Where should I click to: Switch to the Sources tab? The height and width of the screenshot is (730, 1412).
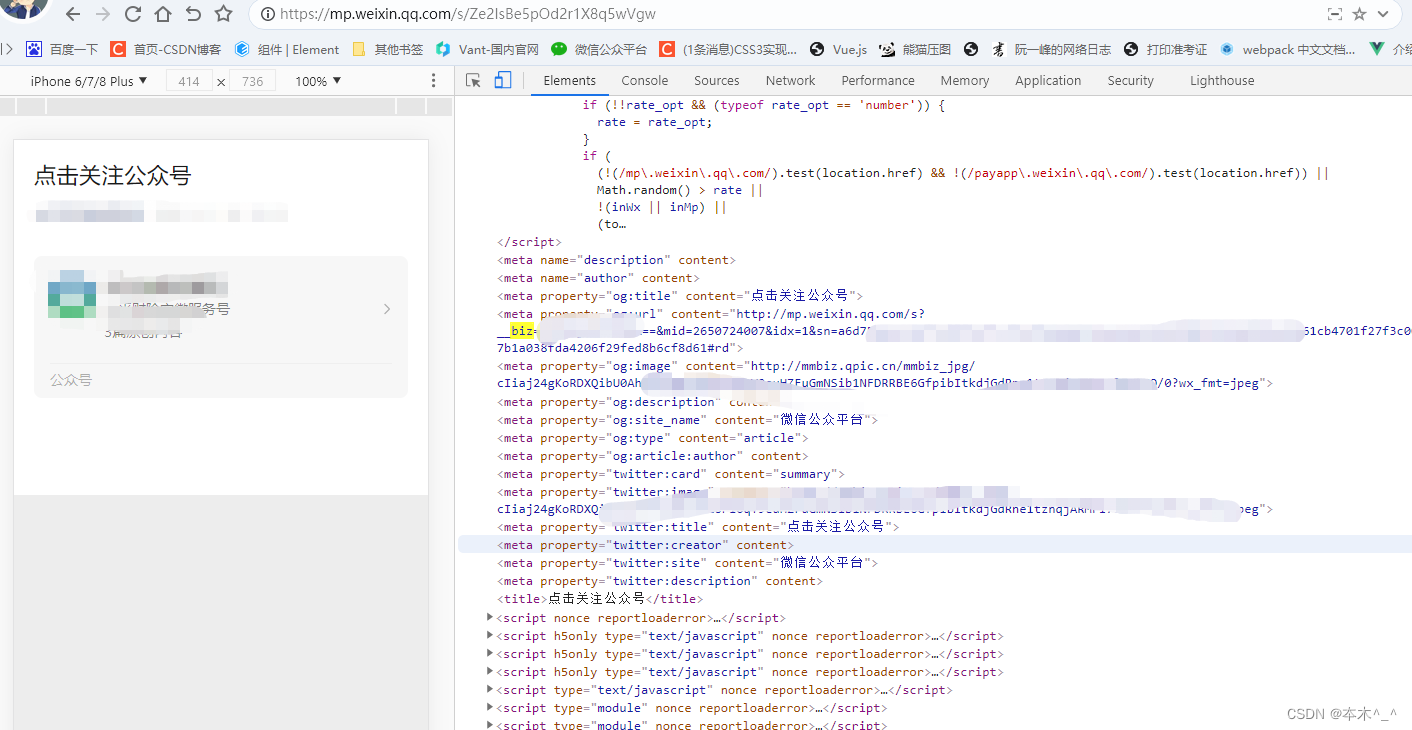(x=717, y=80)
